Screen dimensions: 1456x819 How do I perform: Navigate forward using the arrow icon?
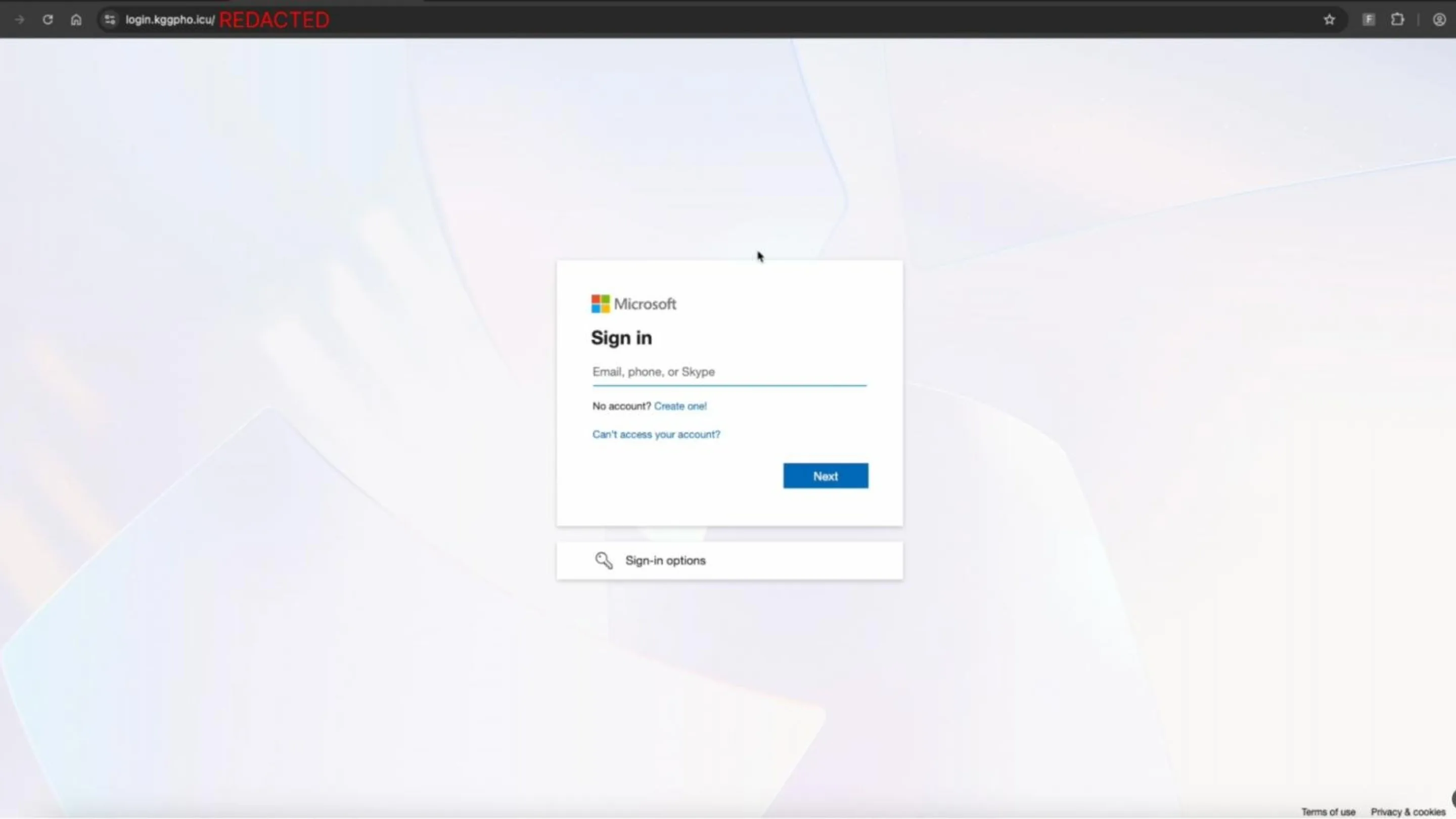click(x=19, y=19)
